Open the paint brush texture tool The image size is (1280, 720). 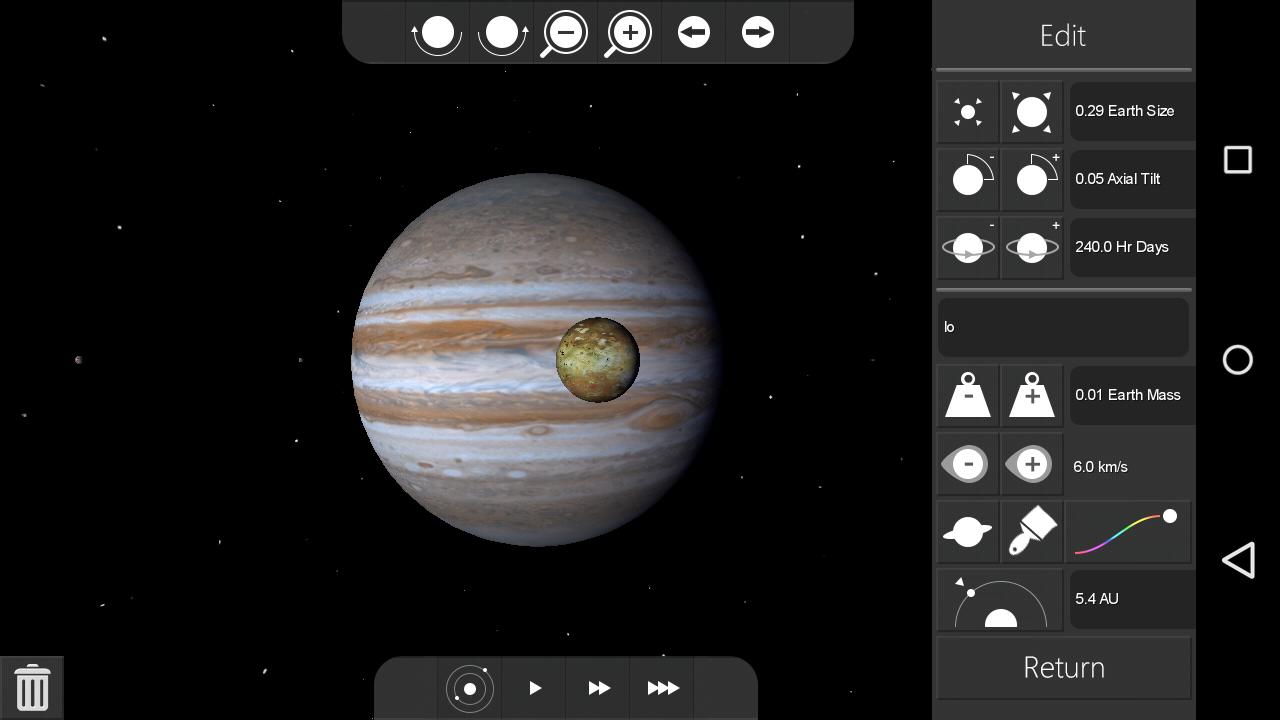pyautogui.click(x=1032, y=532)
